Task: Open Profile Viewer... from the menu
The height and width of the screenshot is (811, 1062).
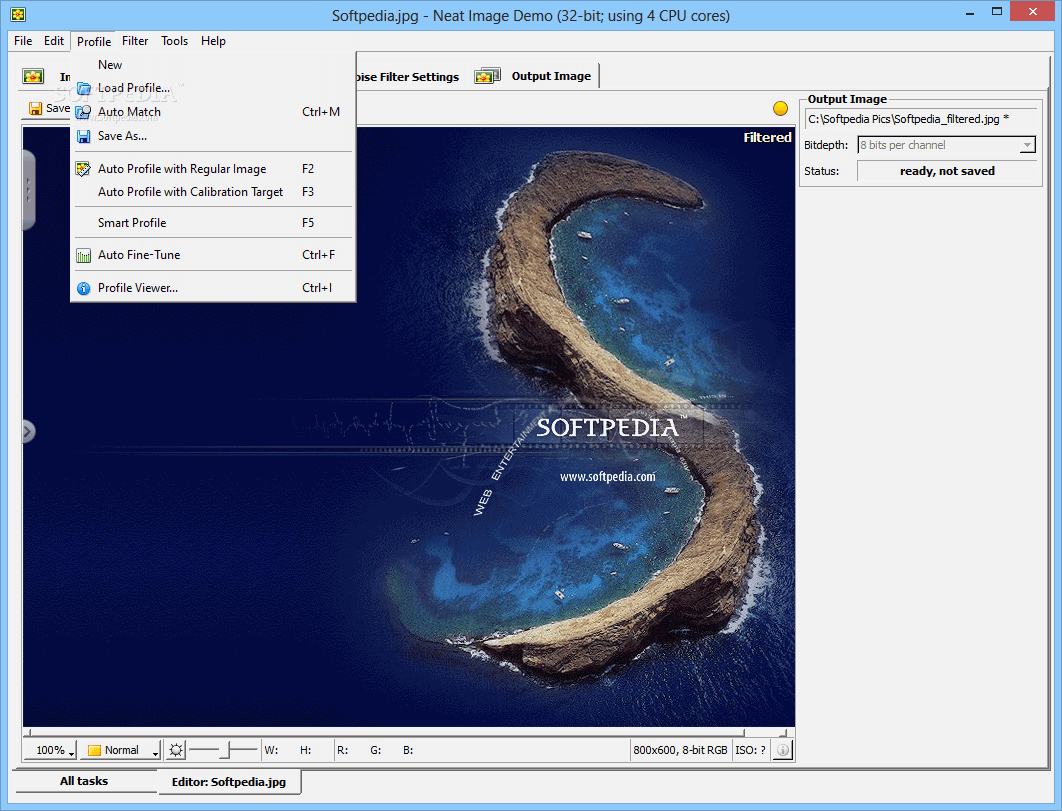Action: click(x=213, y=288)
